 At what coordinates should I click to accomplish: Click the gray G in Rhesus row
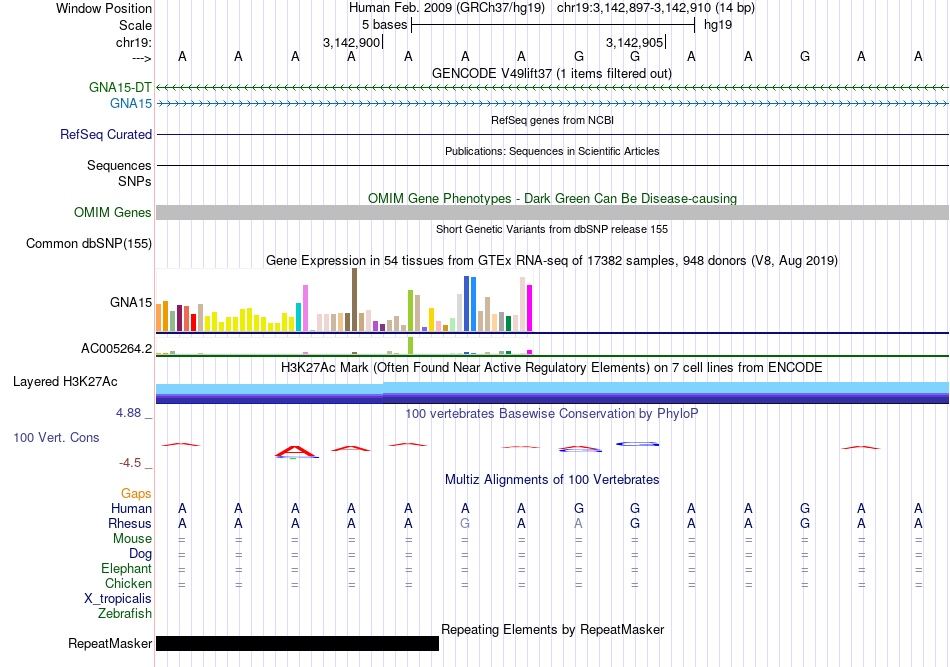coord(465,523)
